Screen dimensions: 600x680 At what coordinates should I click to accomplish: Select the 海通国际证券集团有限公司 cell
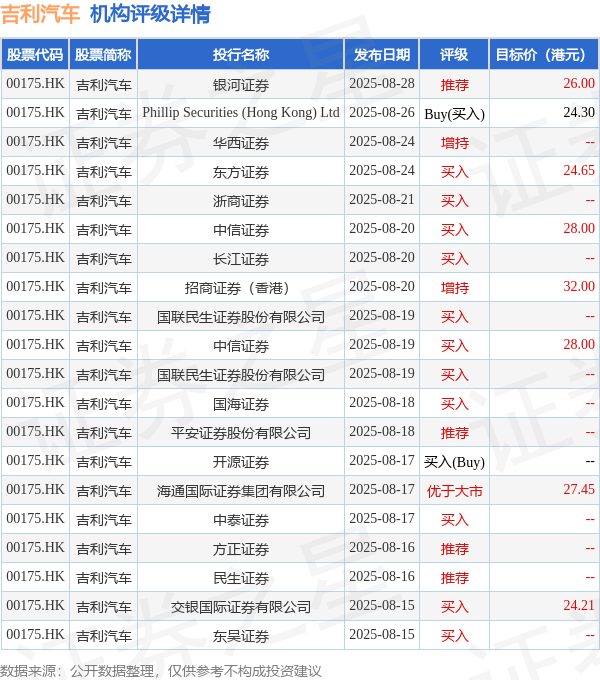point(241,491)
